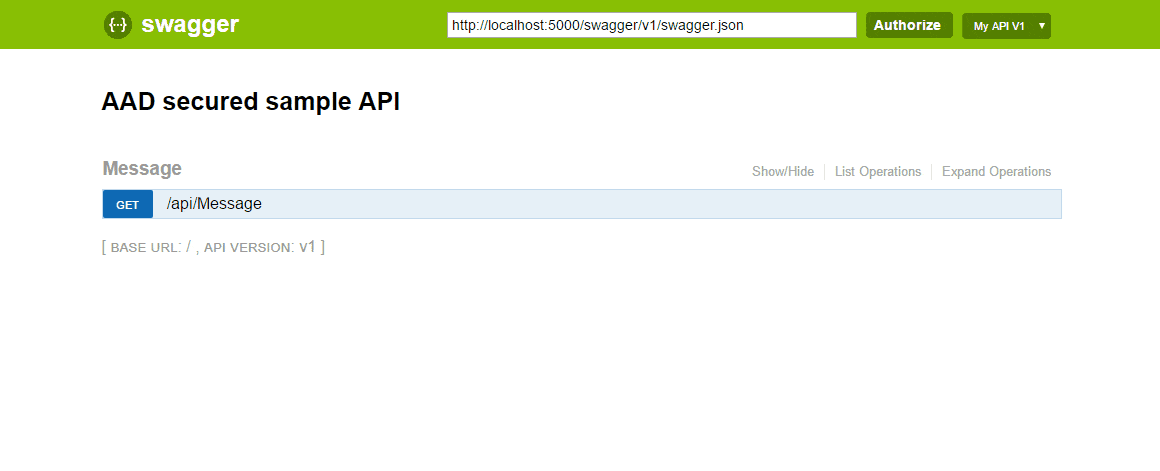Toggle the Message section heading
1160x471 pixels.
click(x=142, y=169)
